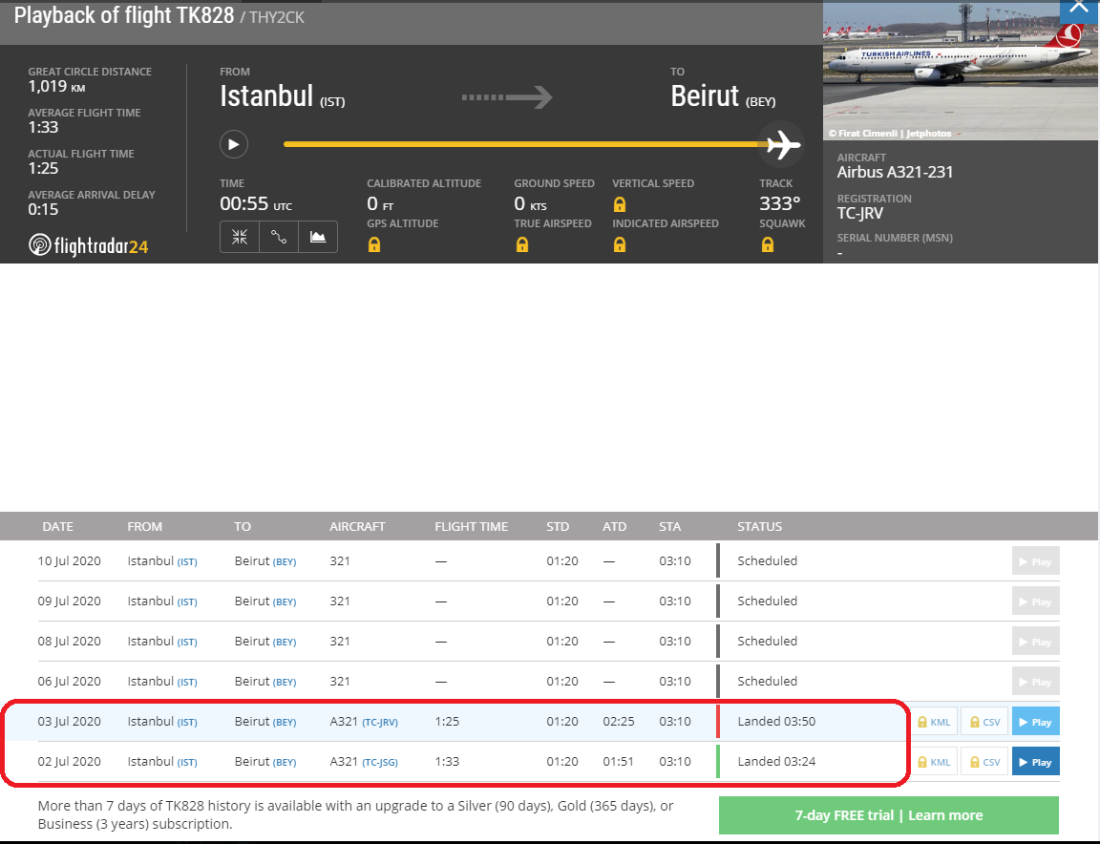
Task: Select the 02 Jul 2020 date cell
Action: point(69,761)
